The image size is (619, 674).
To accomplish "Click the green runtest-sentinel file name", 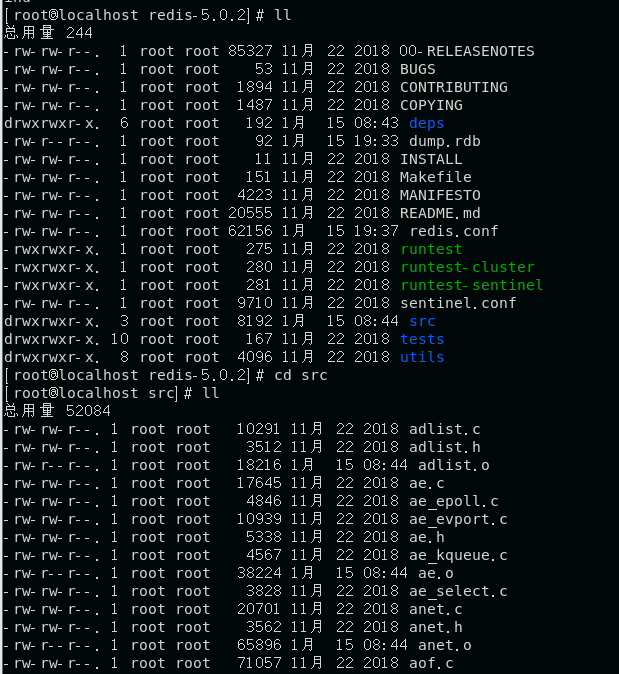I will pos(471,285).
